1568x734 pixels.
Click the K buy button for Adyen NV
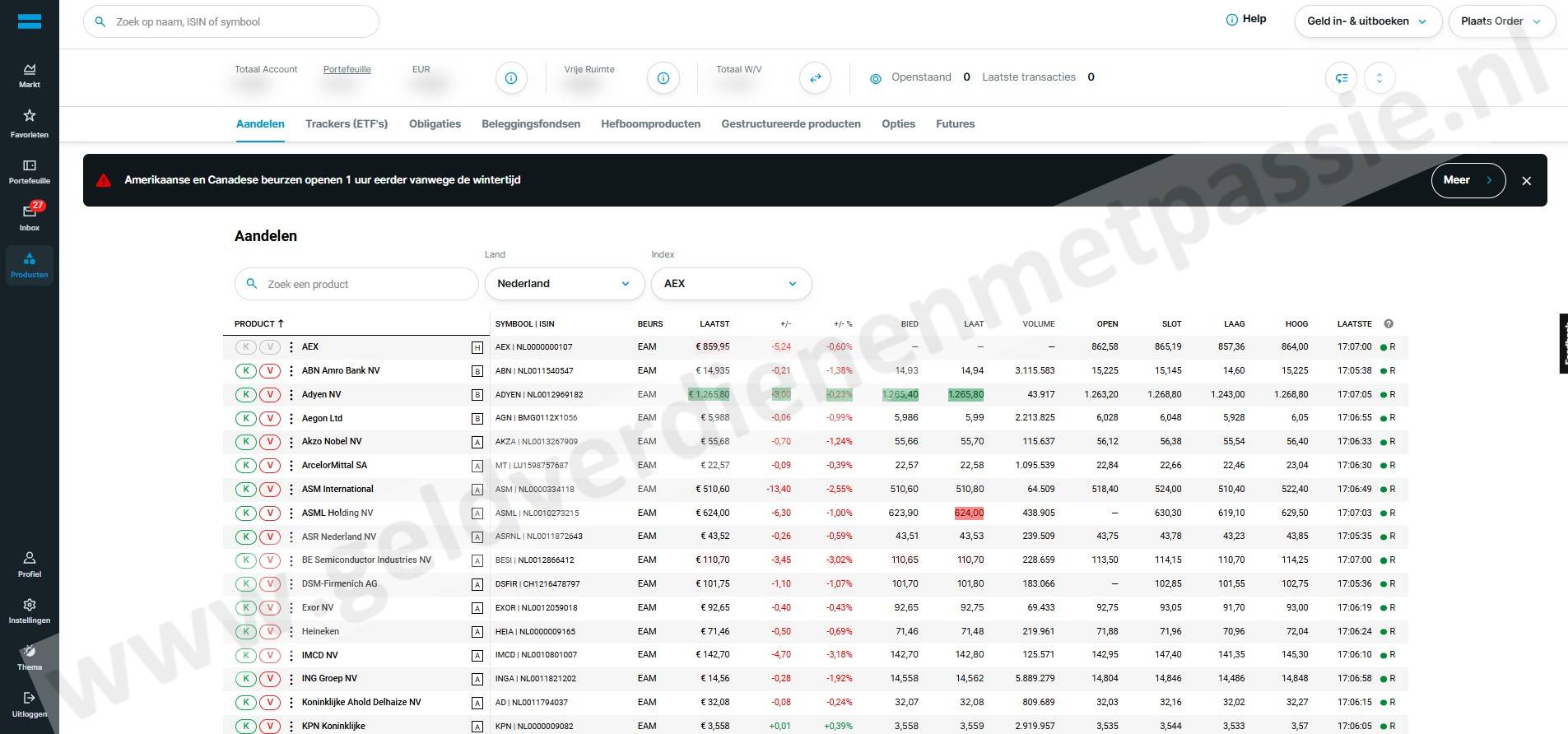tap(245, 395)
